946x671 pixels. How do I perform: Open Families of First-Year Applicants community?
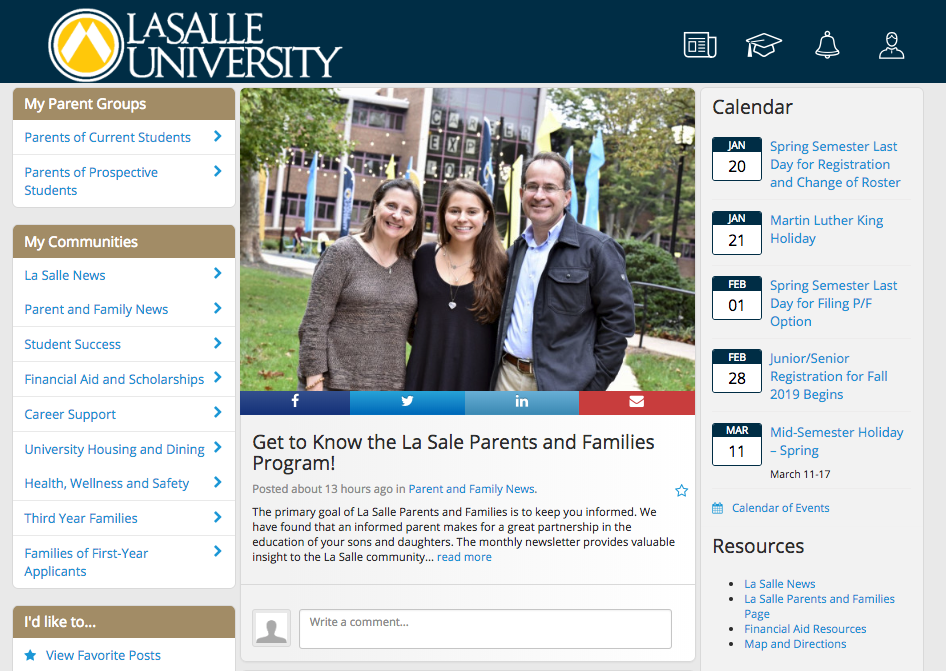[x=86, y=562]
